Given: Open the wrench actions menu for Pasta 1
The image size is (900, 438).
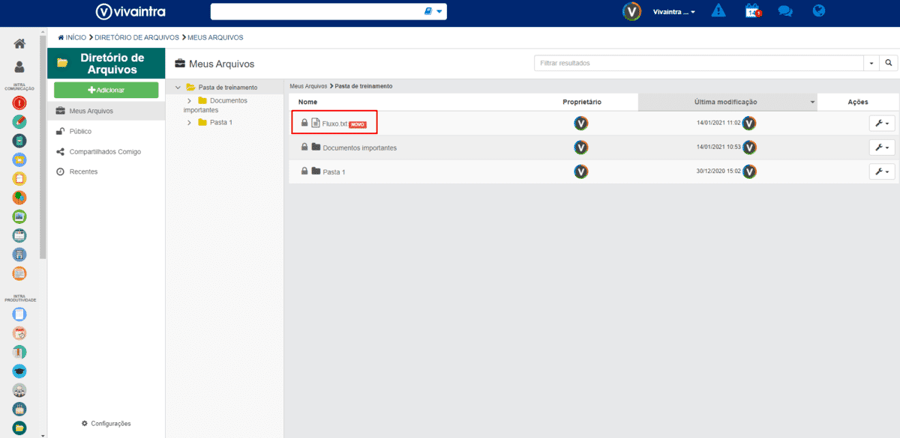Looking at the screenshot, I should [x=882, y=172].
